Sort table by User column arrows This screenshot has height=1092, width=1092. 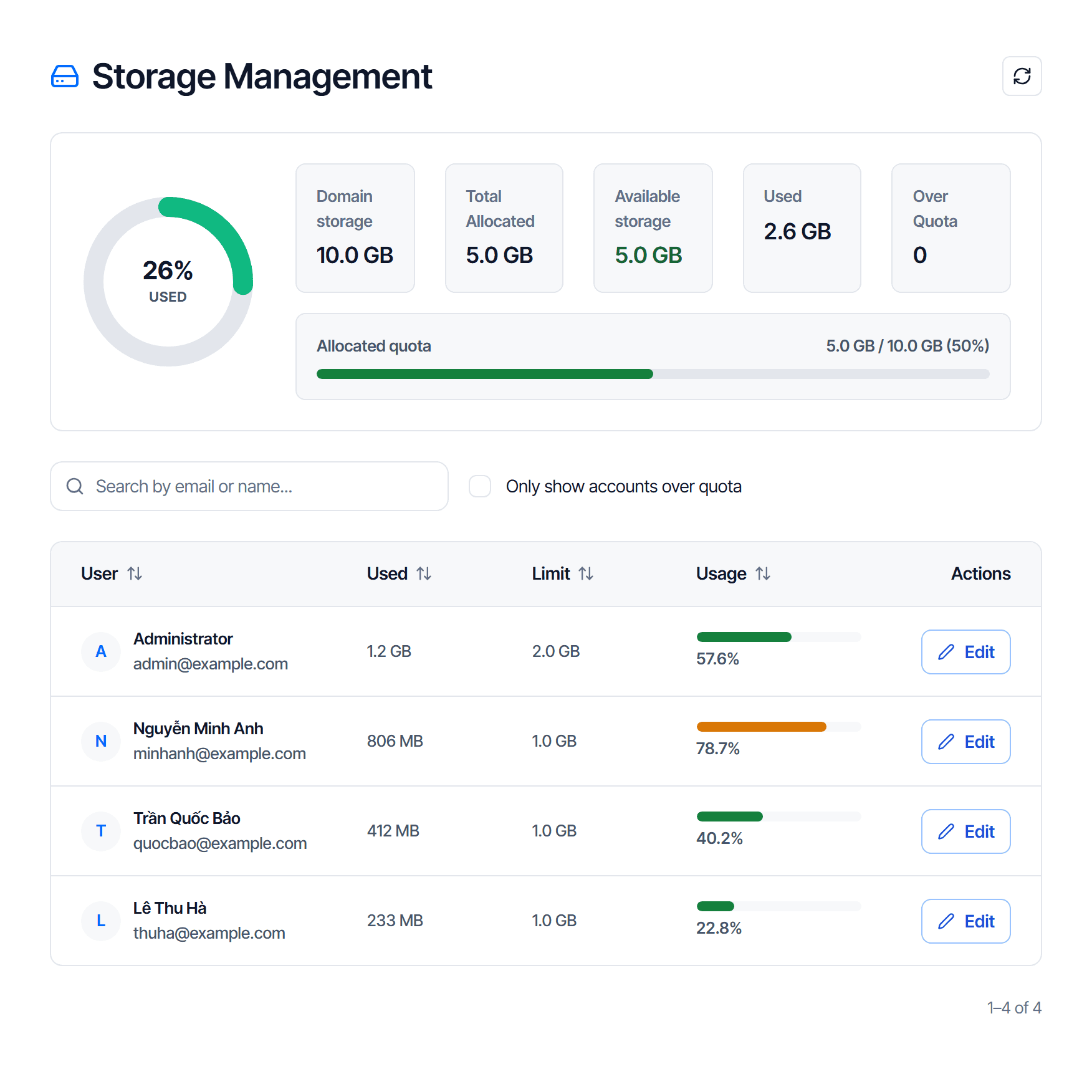tap(135, 573)
